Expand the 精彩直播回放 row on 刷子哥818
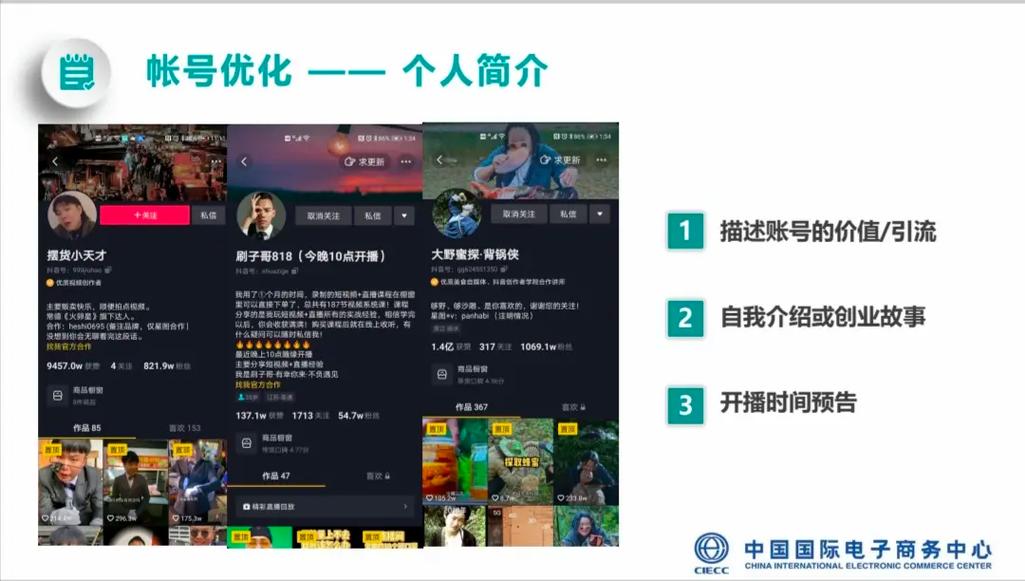The width and height of the screenshot is (1025, 581). click(x=323, y=507)
